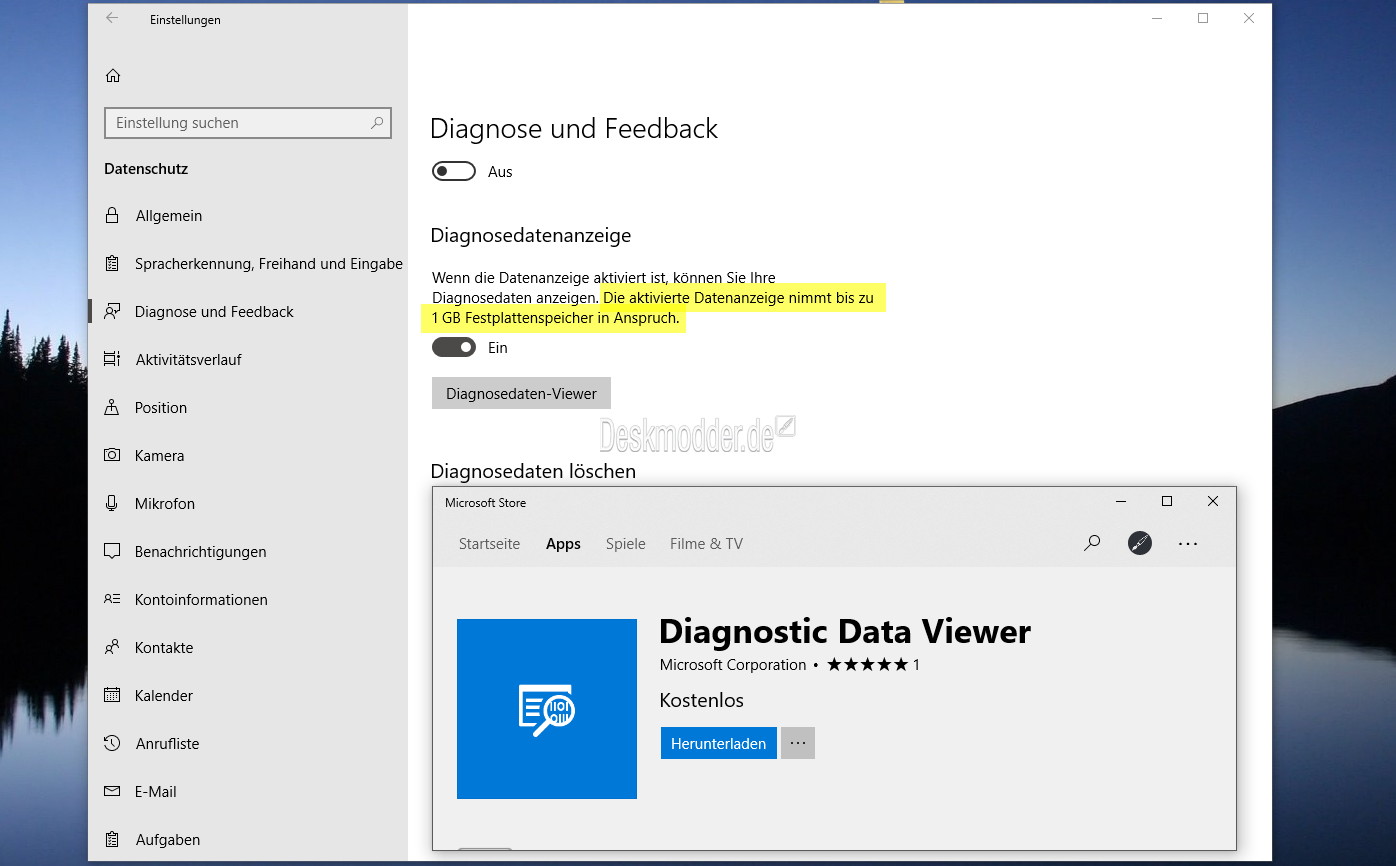Open search in Microsoft Store
1396x866 pixels.
click(x=1092, y=543)
